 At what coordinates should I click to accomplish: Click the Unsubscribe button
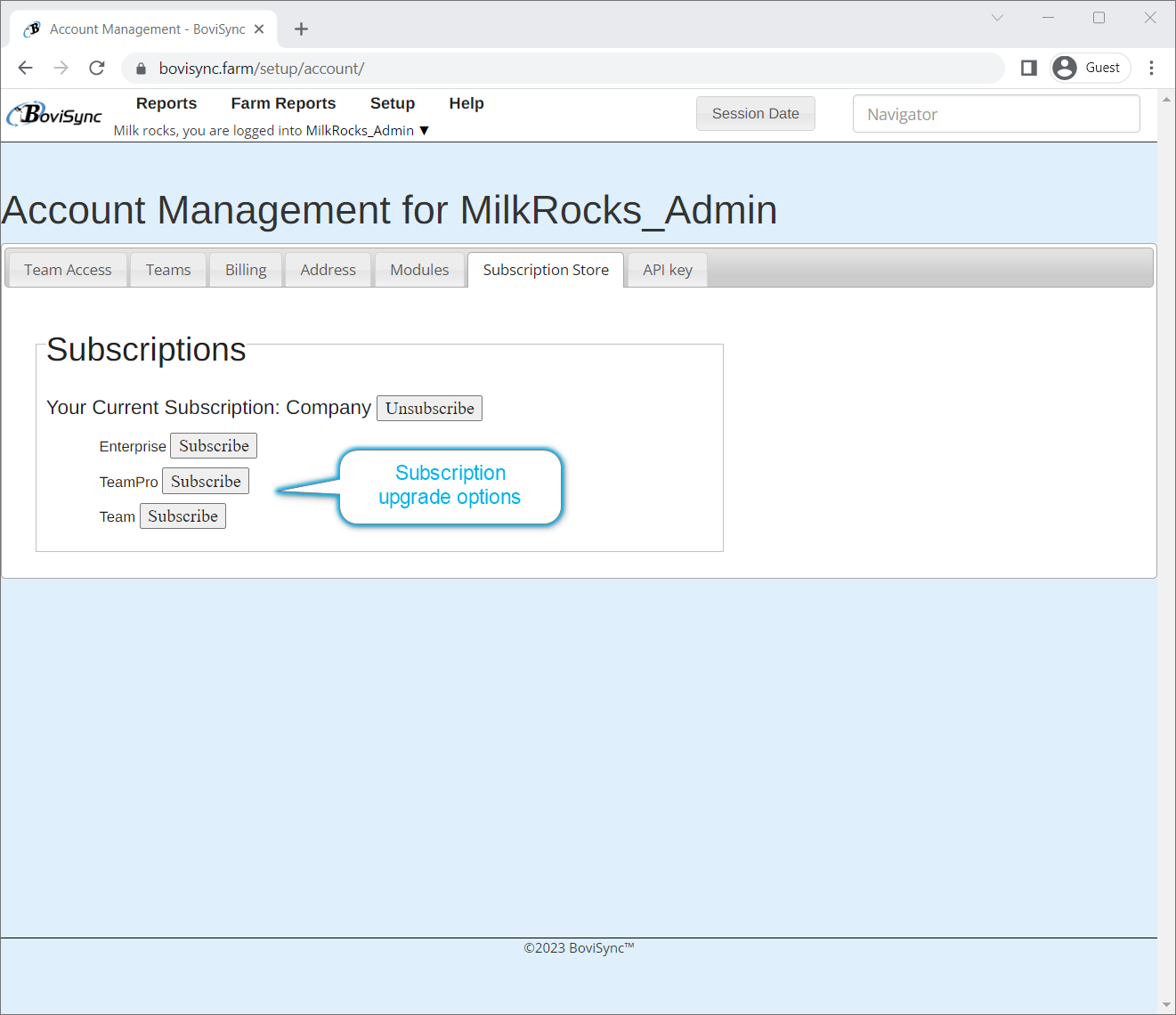429,408
